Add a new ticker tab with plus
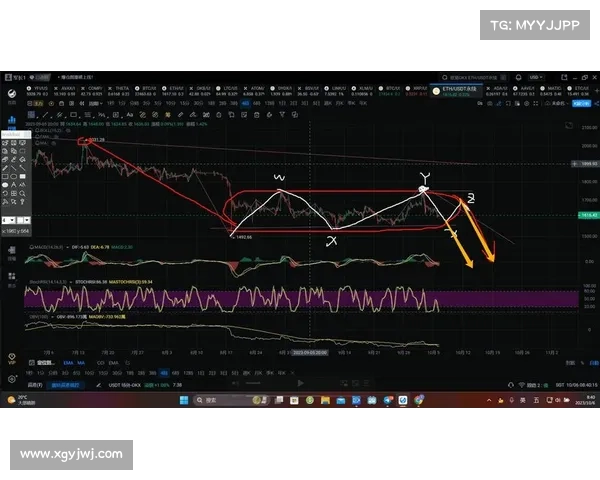Screen dimensions: 600x480 [x=597, y=91]
